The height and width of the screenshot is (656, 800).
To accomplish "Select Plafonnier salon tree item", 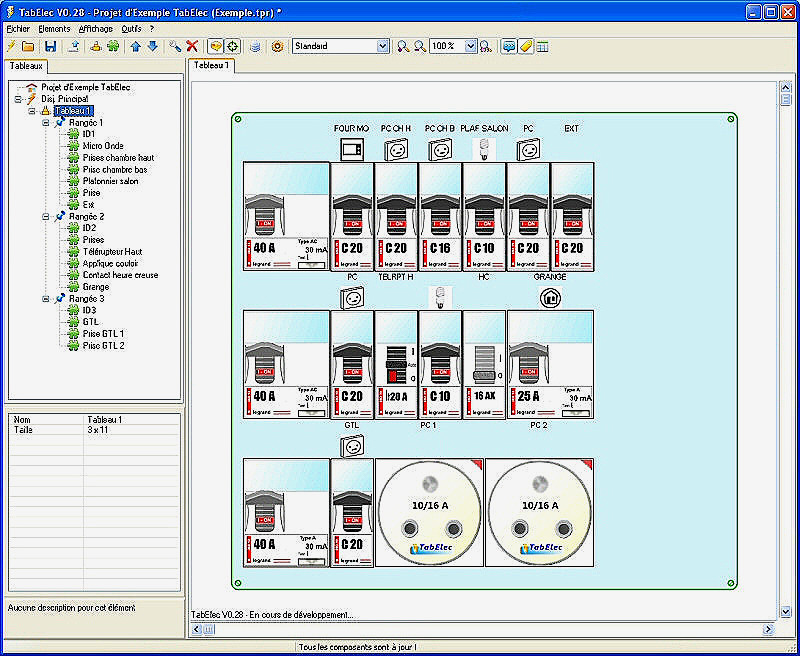I will (110, 181).
